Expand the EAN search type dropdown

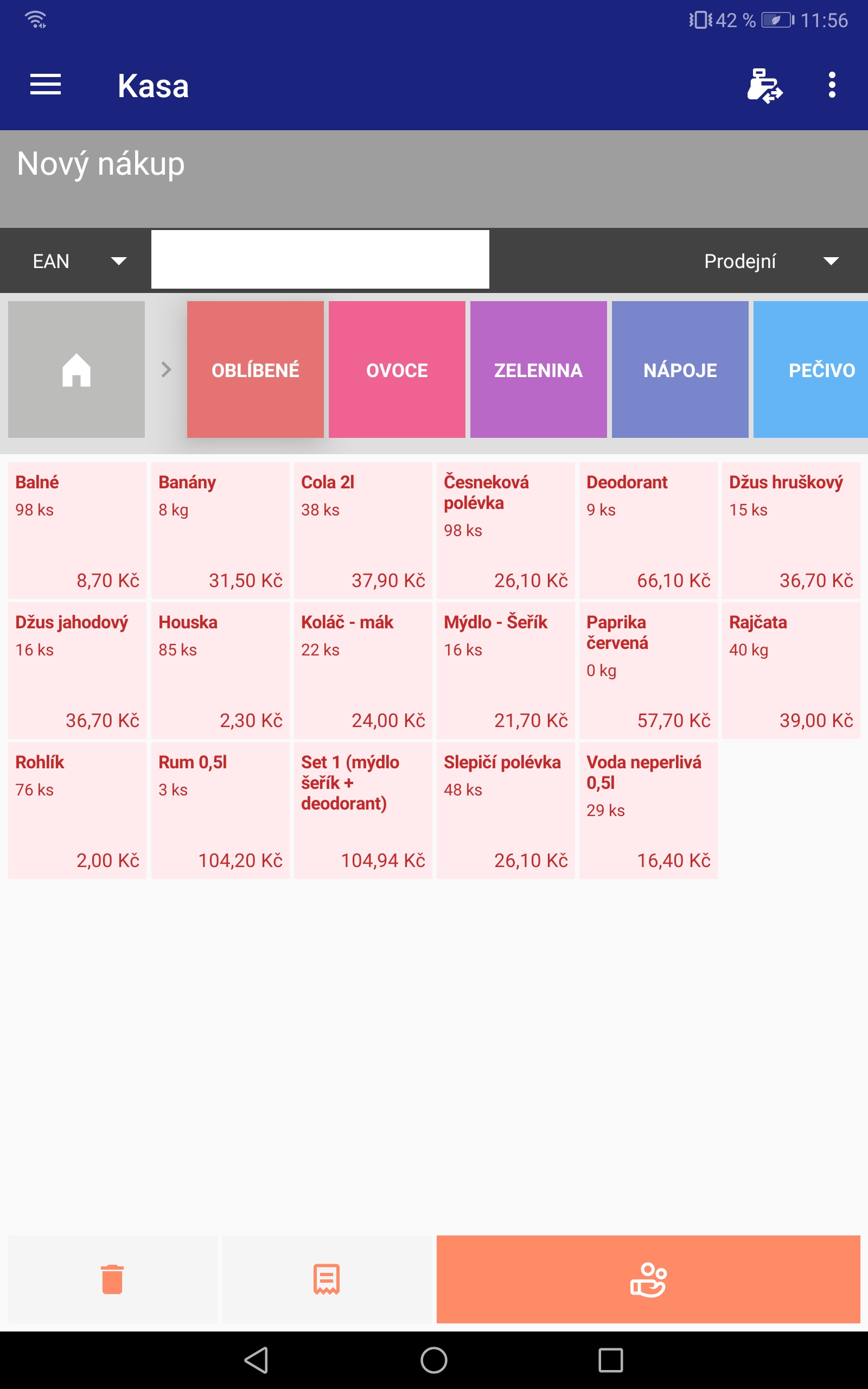(78, 261)
